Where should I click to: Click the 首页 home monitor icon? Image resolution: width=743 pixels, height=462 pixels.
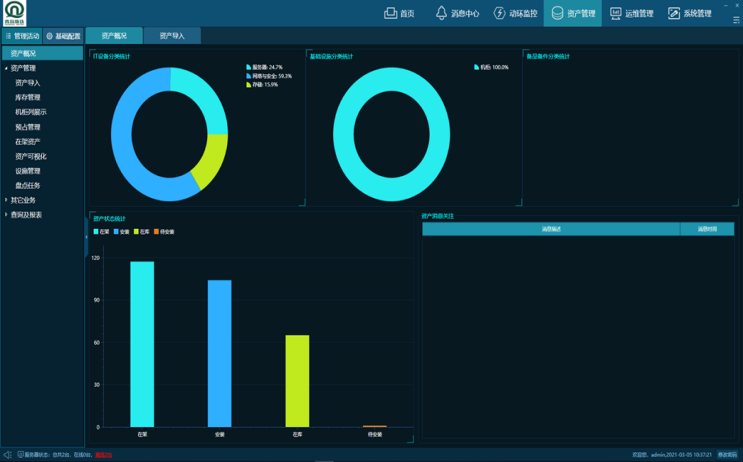pyautogui.click(x=390, y=14)
